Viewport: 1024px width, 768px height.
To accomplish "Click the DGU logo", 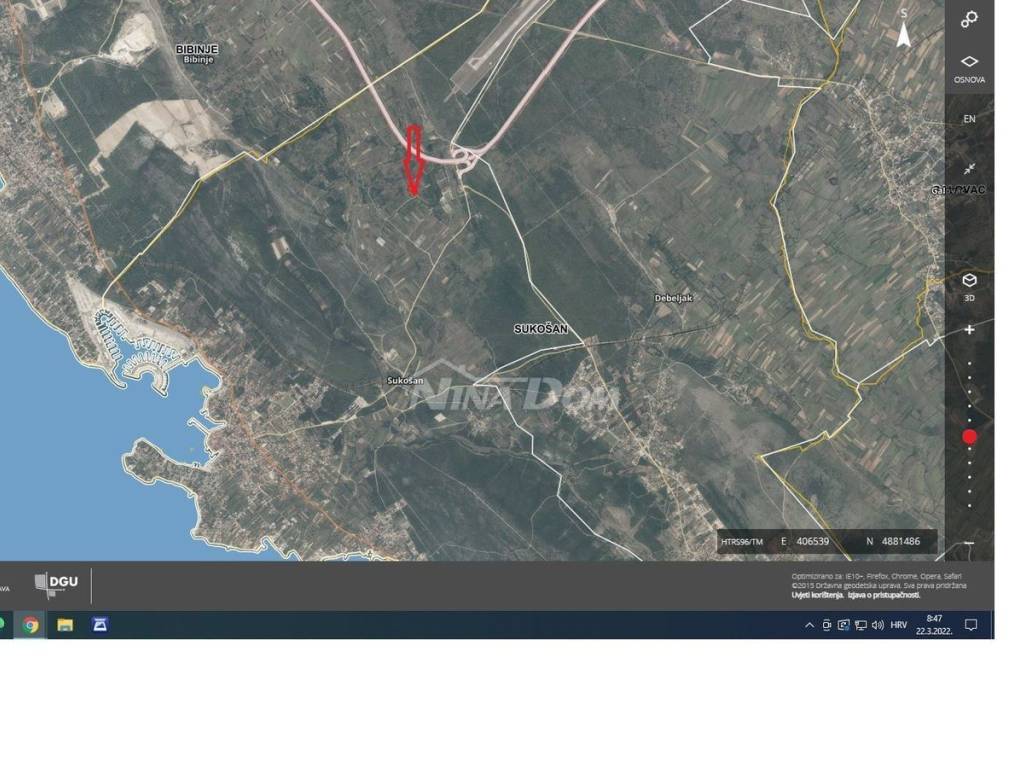I will 56,584.
